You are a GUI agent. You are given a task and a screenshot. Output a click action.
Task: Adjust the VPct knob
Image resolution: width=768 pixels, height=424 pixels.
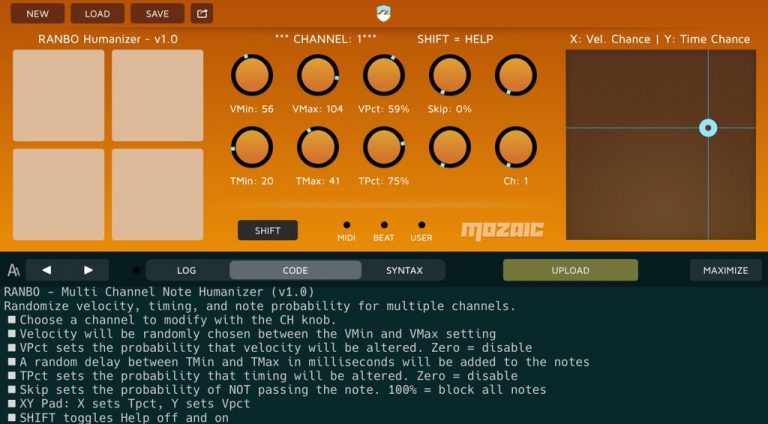pos(384,75)
